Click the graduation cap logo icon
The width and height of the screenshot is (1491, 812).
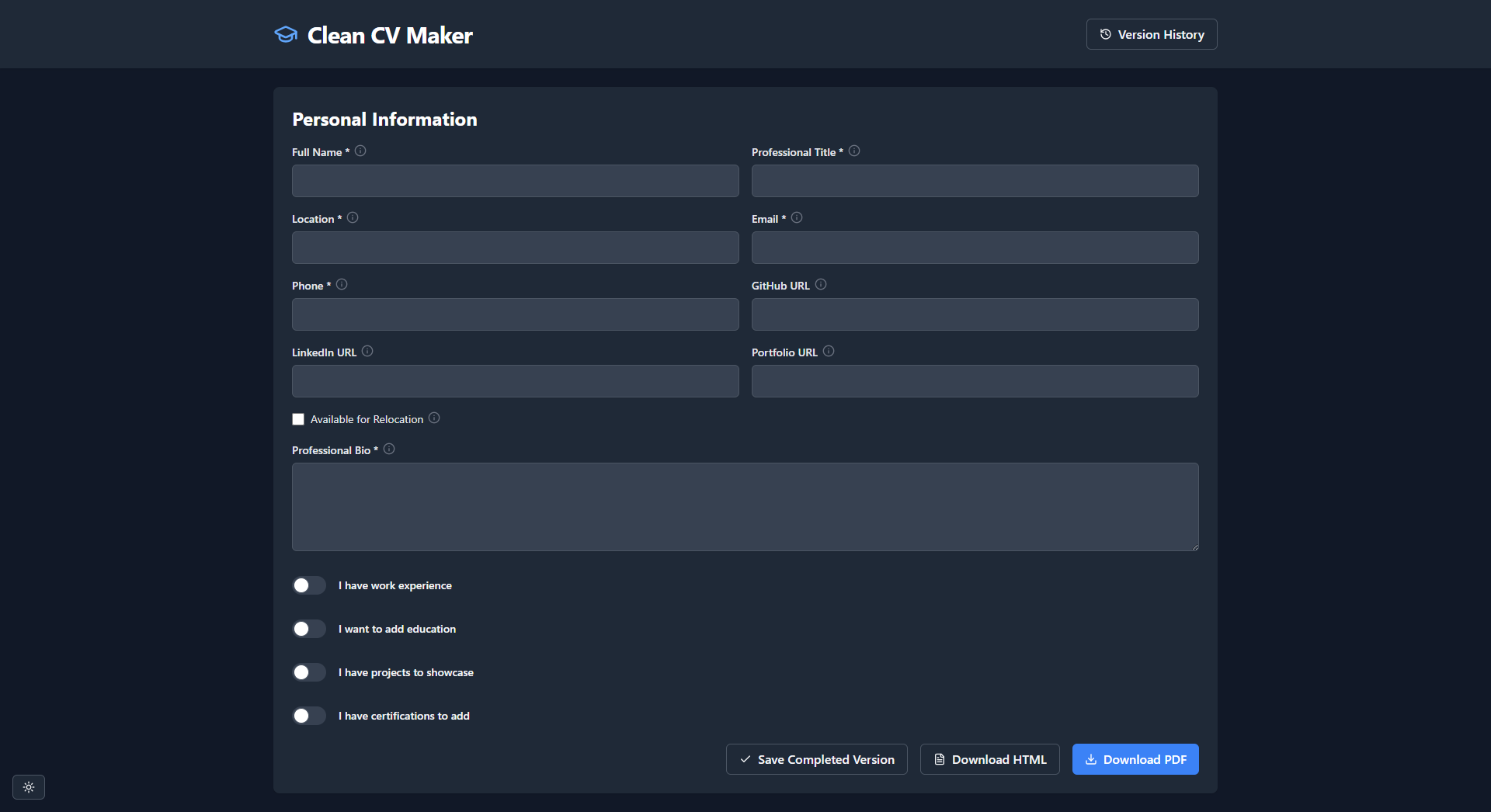[286, 34]
